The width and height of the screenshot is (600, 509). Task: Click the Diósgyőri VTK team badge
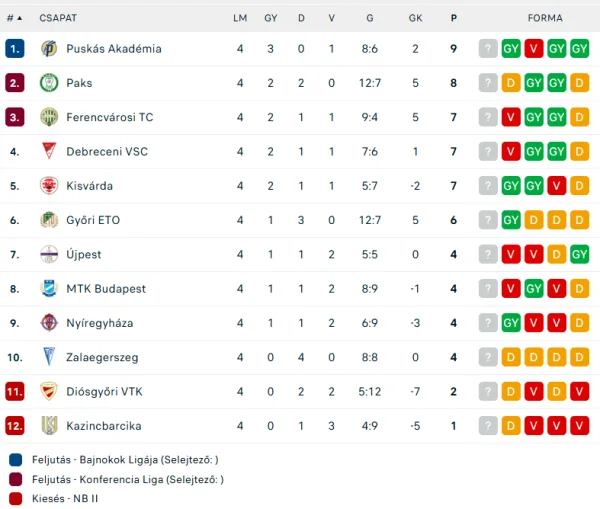point(48,391)
